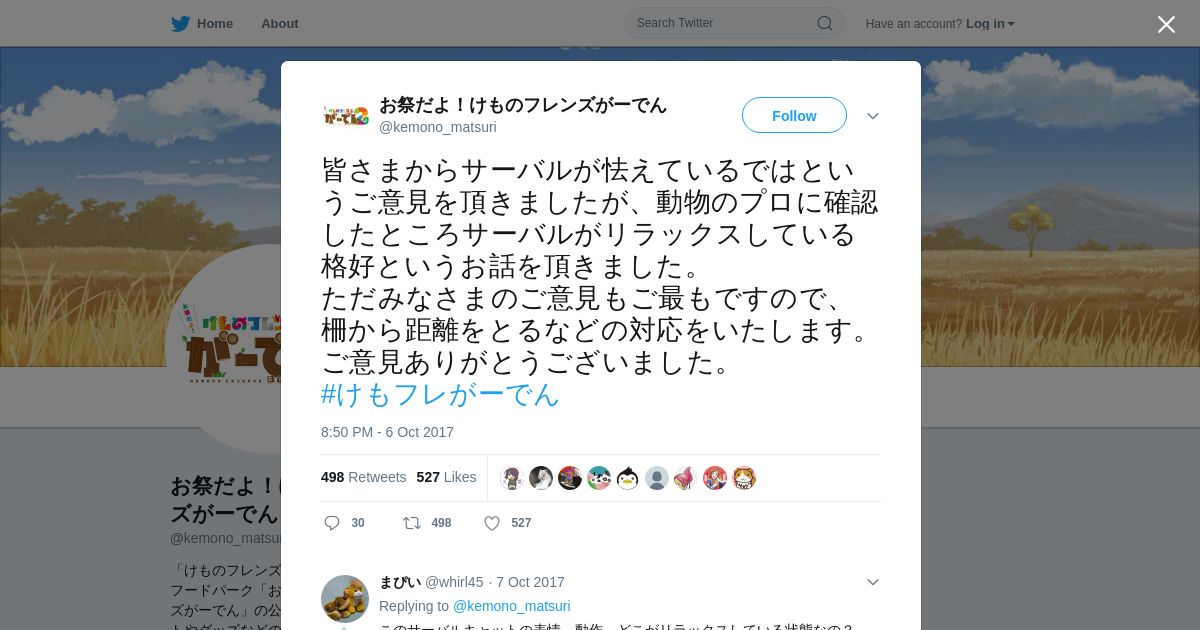Expand the tweet options chevron beside Follow

click(873, 116)
